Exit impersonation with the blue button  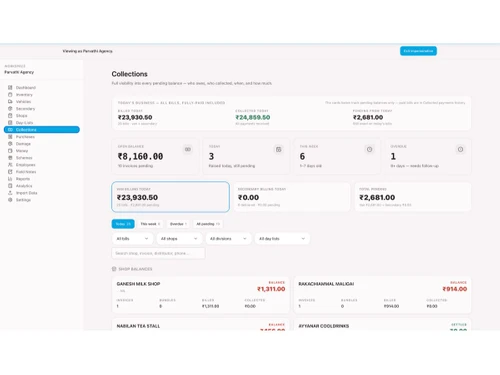point(418,51)
